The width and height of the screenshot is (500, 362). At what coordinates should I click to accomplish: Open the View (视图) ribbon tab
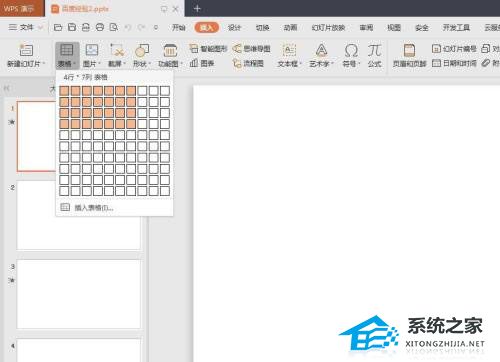click(x=394, y=27)
